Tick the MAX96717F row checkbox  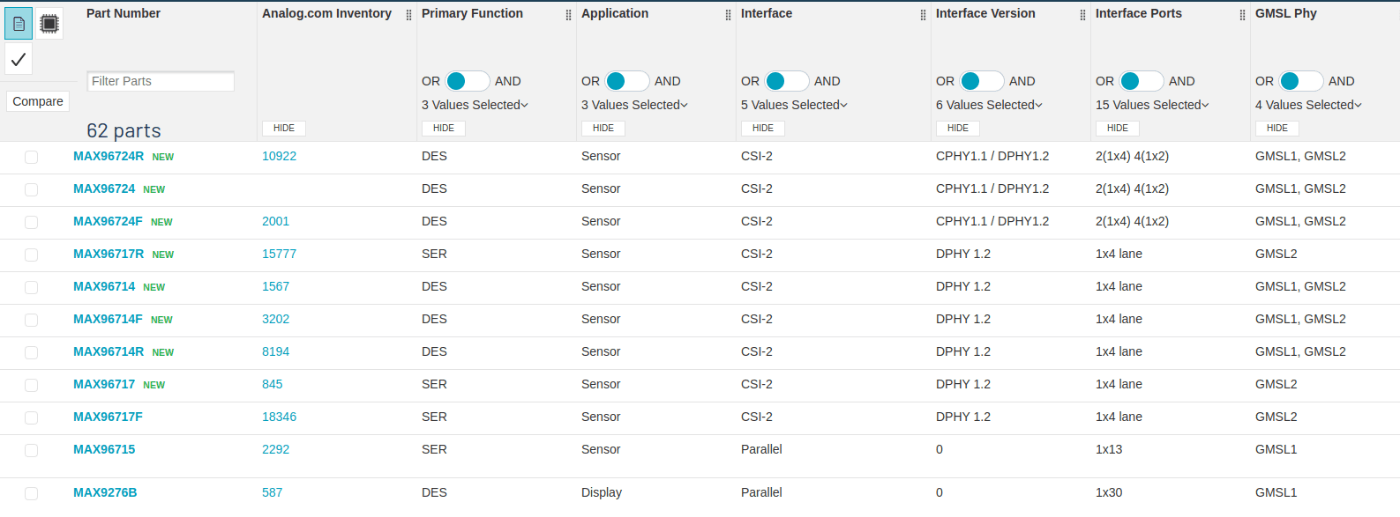pos(31,418)
